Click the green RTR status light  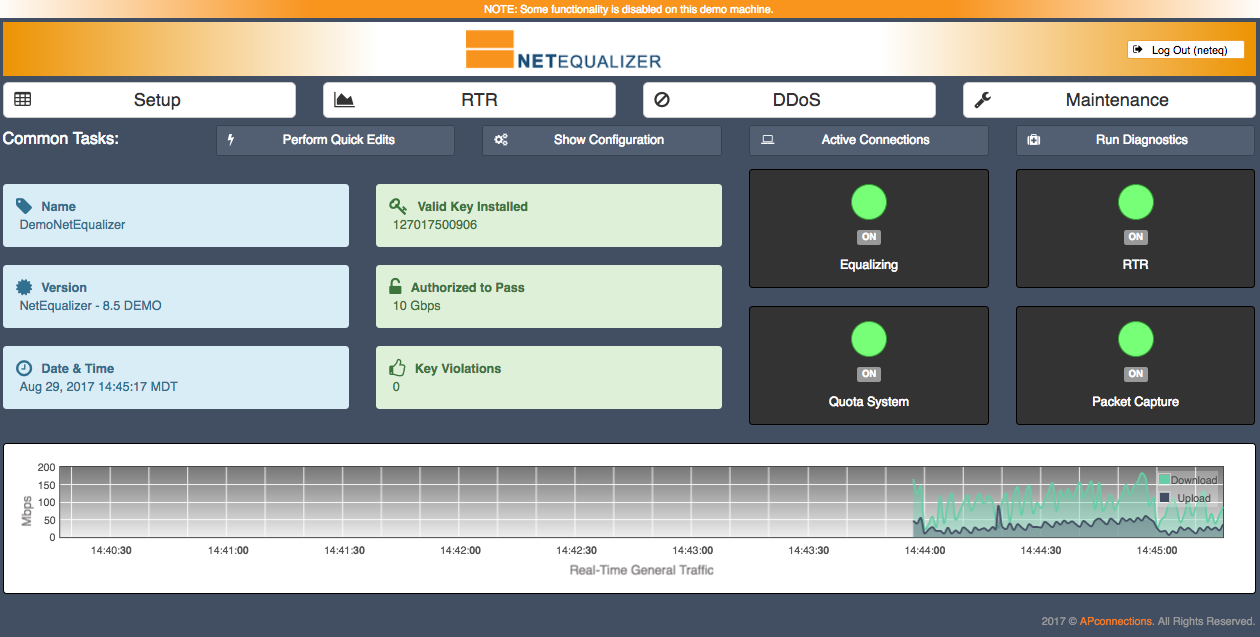tap(1136, 202)
